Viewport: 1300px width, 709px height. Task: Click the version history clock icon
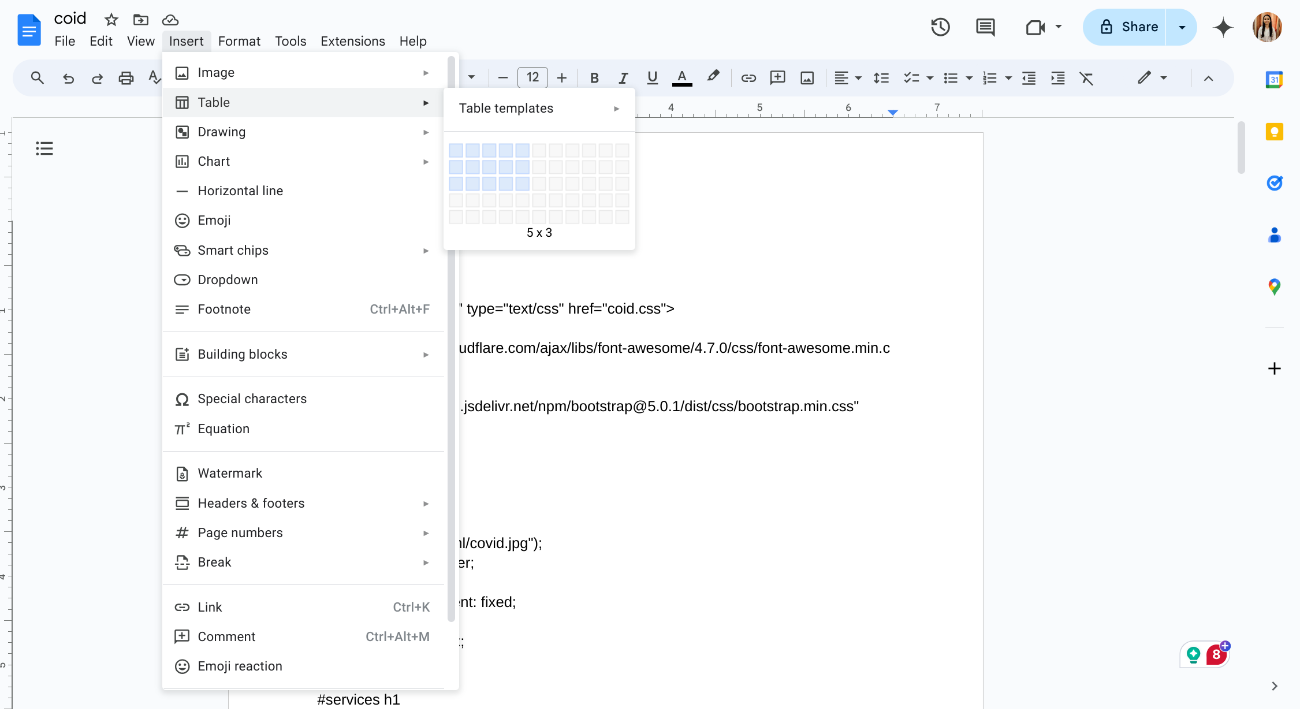coord(940,27)
